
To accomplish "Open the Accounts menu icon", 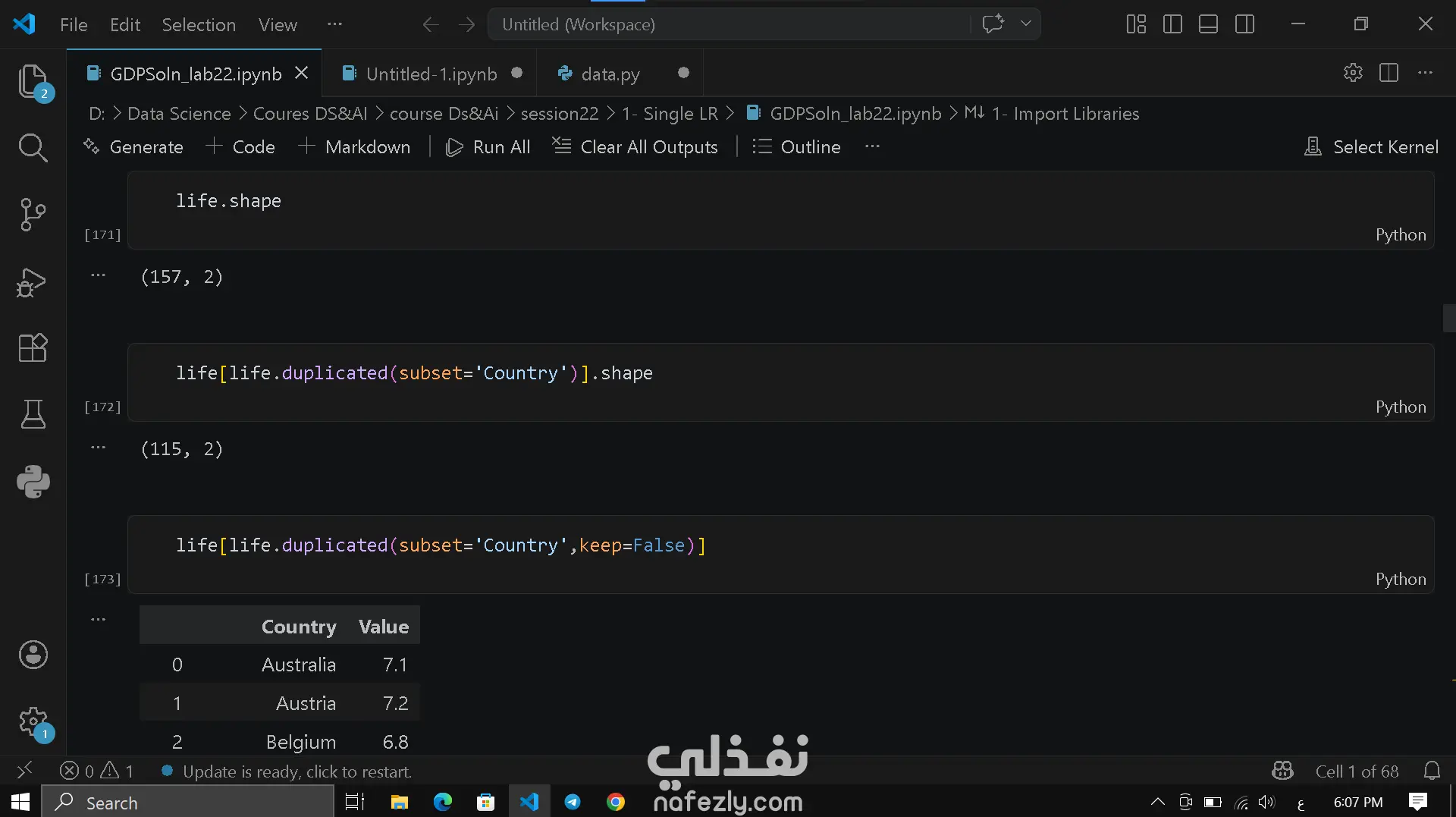I will click(33, 655).
